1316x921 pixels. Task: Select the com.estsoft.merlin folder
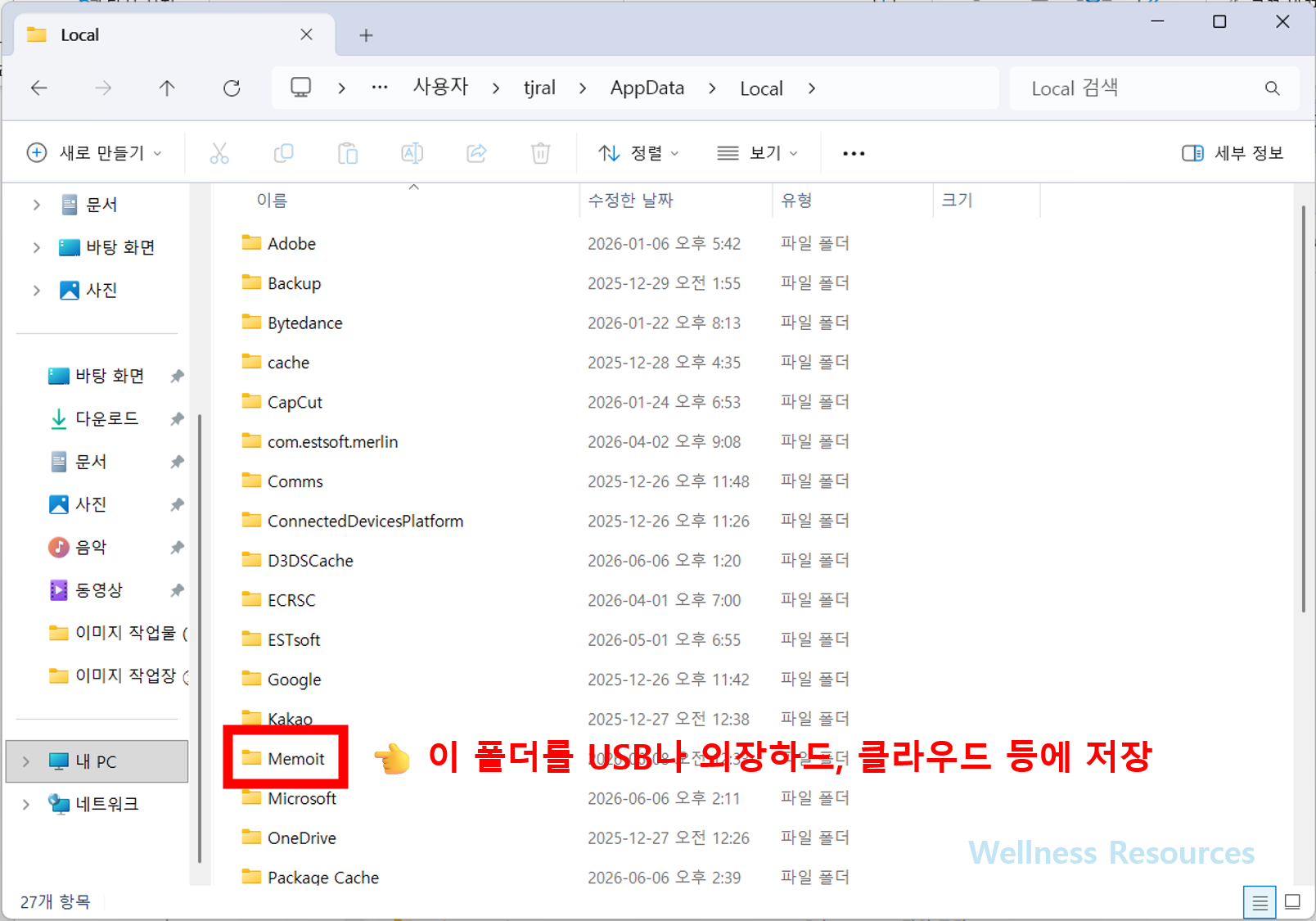coord(320,441)
